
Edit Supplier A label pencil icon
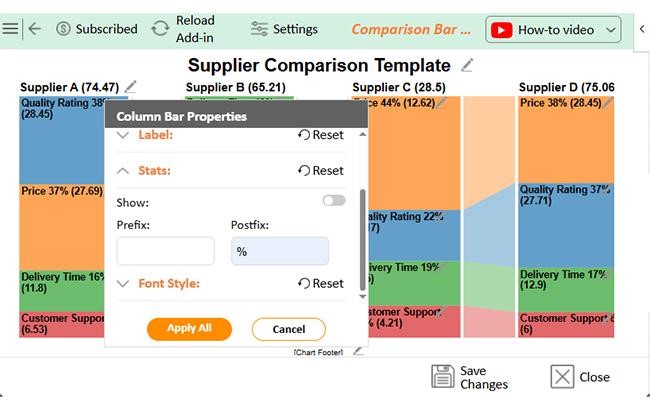131,87
